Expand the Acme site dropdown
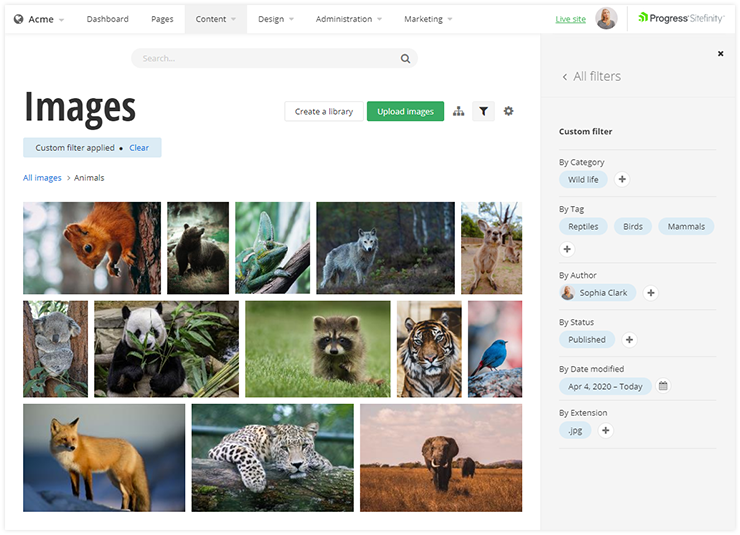 40,19
